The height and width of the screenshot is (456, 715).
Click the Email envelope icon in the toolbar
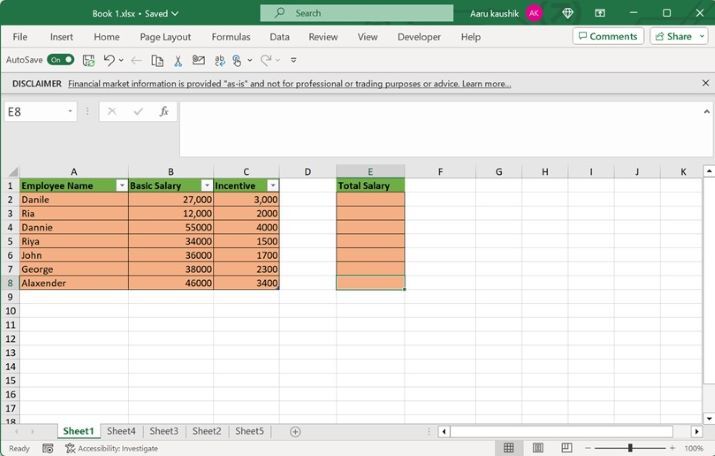[198, 60]
